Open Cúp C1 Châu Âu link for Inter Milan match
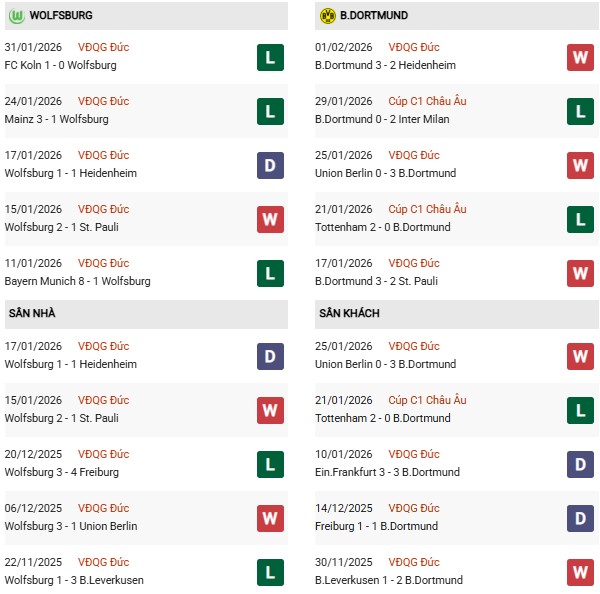This screenshot has height=594, width=600. (x=431, y=101)
